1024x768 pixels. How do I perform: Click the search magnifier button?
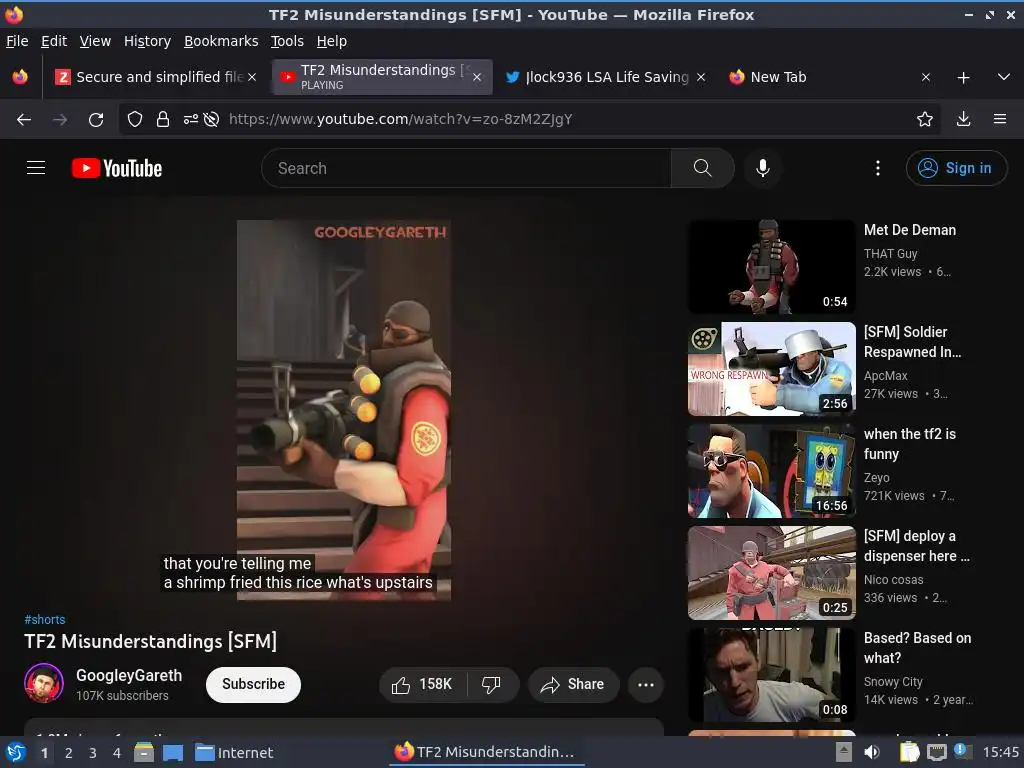[x=702, y=168]
